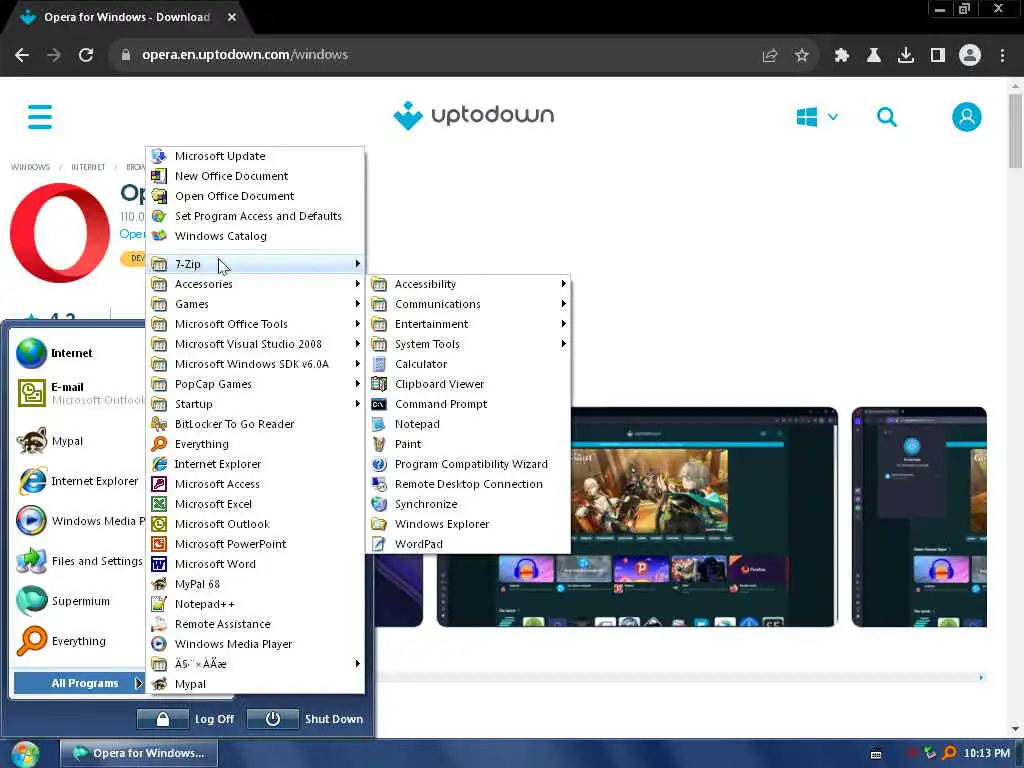Click the Microsoft Word icon
This screenshot has height=768, width=1024.
click(159, 564)
